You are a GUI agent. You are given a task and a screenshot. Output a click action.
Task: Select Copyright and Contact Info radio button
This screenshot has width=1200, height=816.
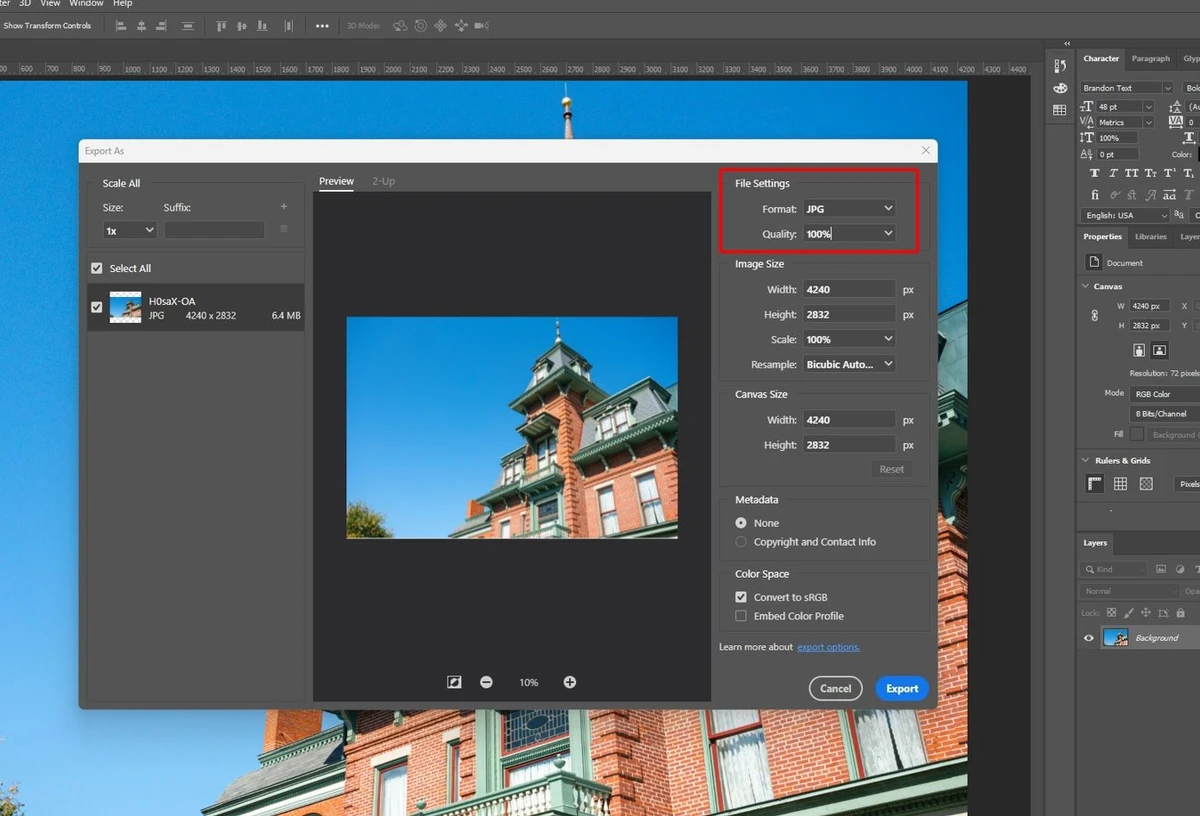click(740, 541)
